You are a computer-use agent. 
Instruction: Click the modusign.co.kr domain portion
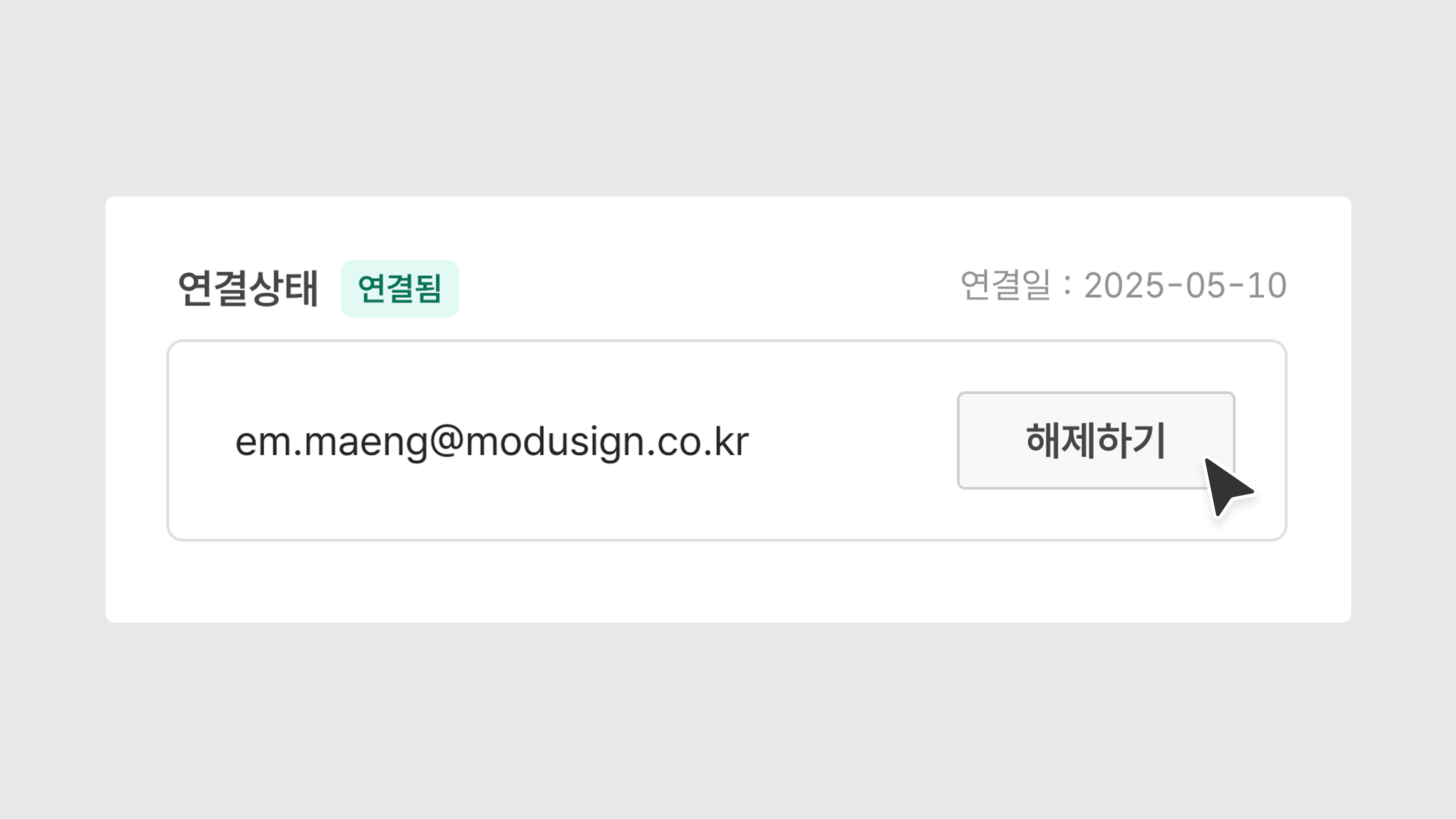[607, 441]
